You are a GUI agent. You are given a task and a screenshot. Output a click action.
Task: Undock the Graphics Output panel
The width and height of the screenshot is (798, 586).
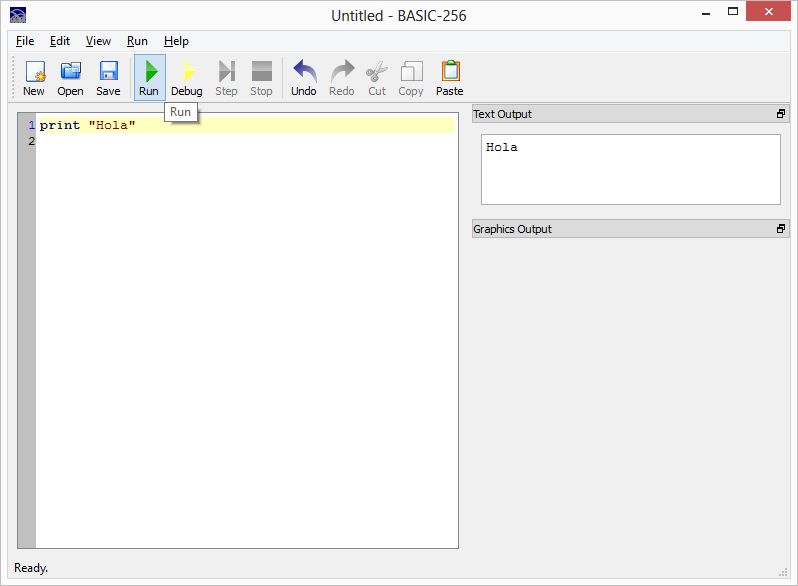coord(781,229)
